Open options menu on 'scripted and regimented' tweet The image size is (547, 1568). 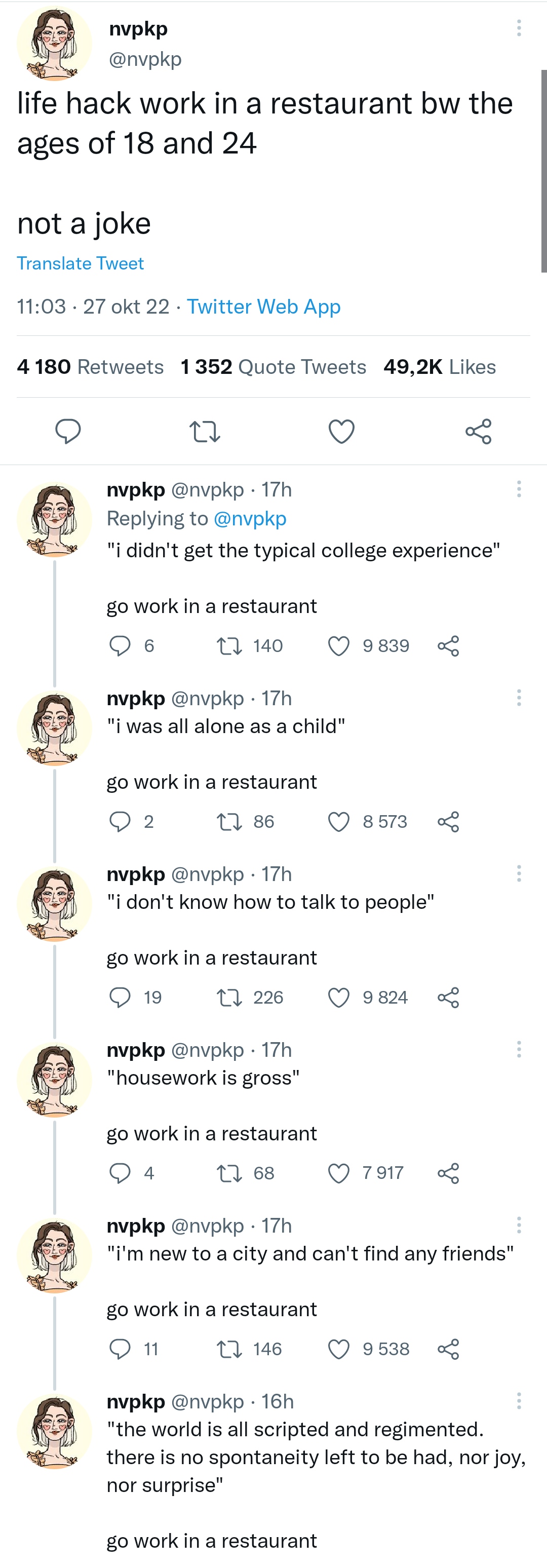[x=519, y=1401]
